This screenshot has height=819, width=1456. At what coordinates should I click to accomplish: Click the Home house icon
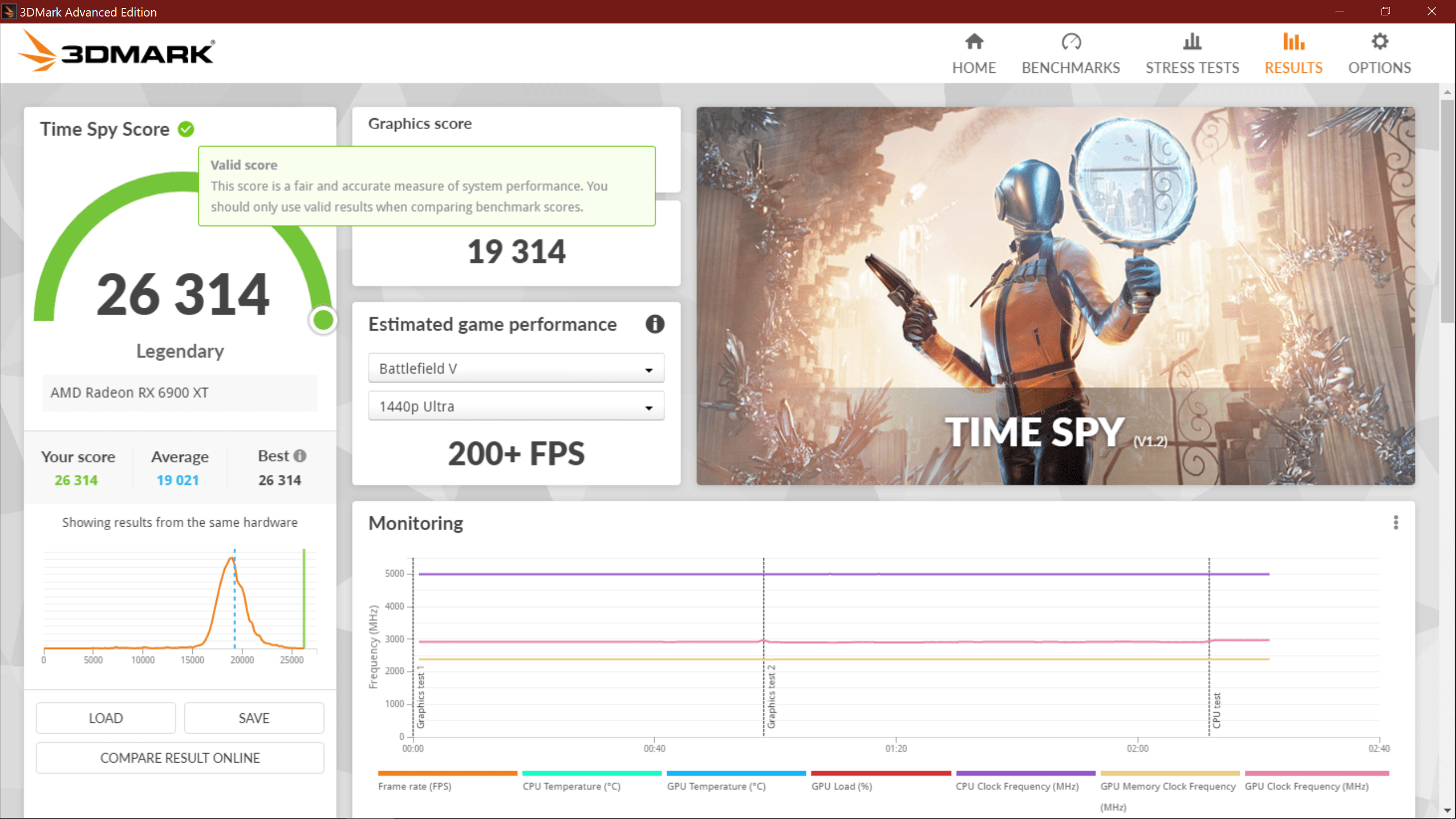974,42
